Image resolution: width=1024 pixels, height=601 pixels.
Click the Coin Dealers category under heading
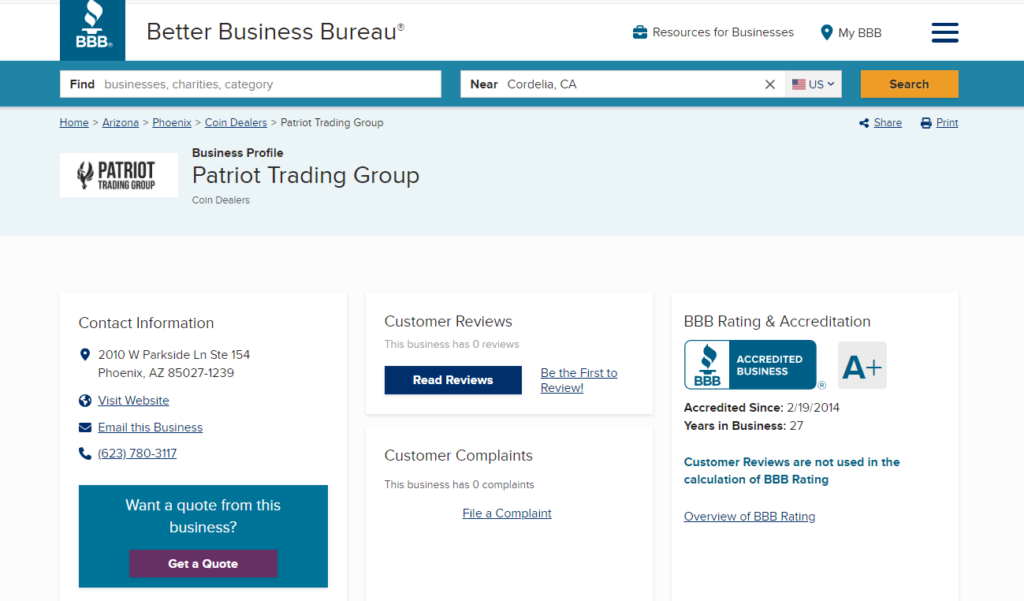221,201
